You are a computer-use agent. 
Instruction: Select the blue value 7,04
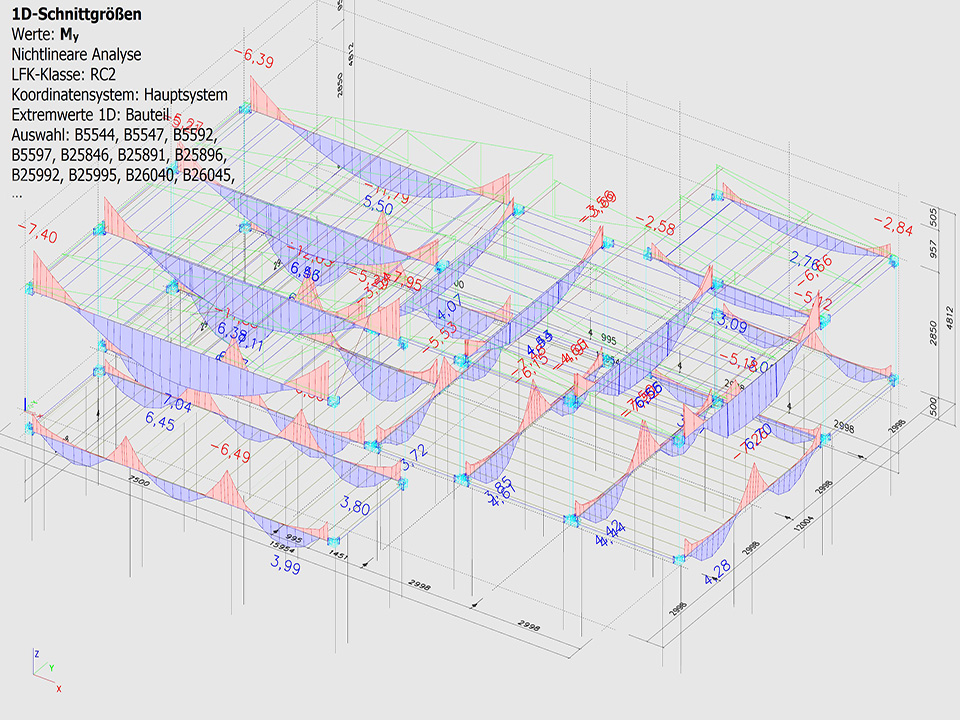coord(176,405)
